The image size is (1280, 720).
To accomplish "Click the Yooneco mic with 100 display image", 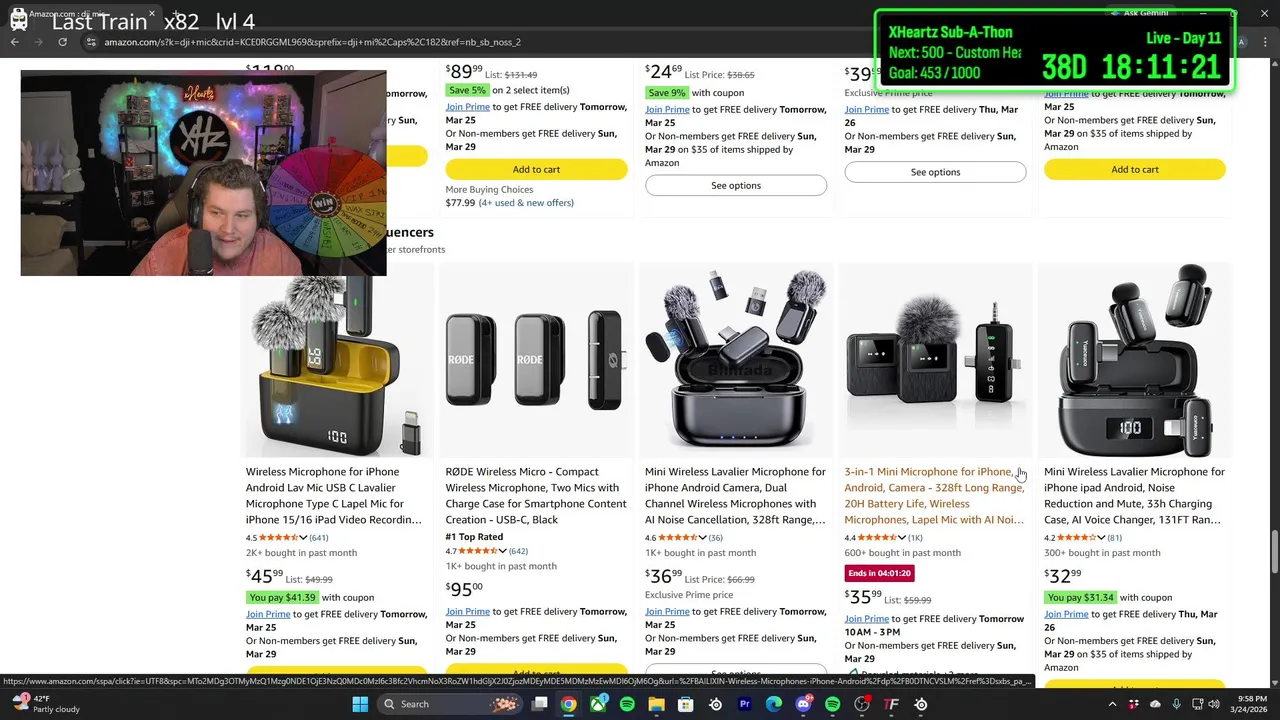I will [1135, 360].
